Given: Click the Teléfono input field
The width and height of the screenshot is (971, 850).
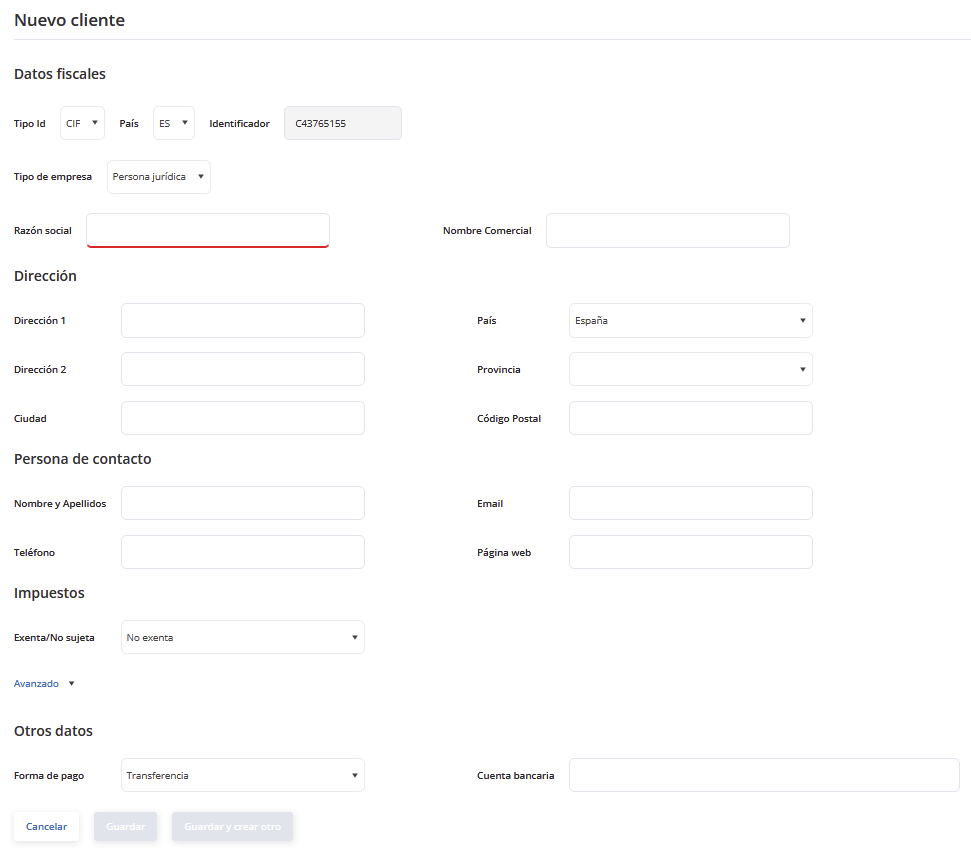Looking at the screenshot, I should pyautogui.click(x=243, y=552).
